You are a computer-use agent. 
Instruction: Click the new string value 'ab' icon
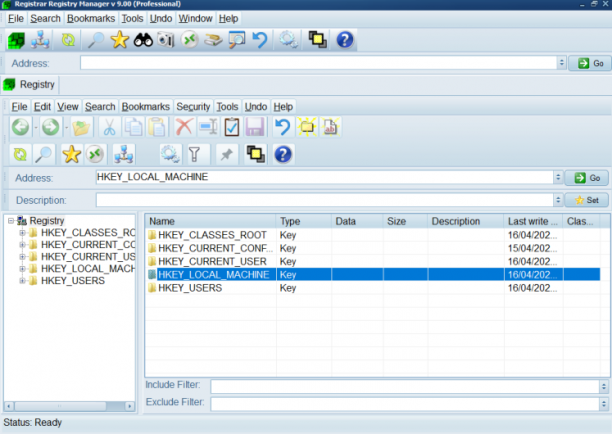coord(330,127)
